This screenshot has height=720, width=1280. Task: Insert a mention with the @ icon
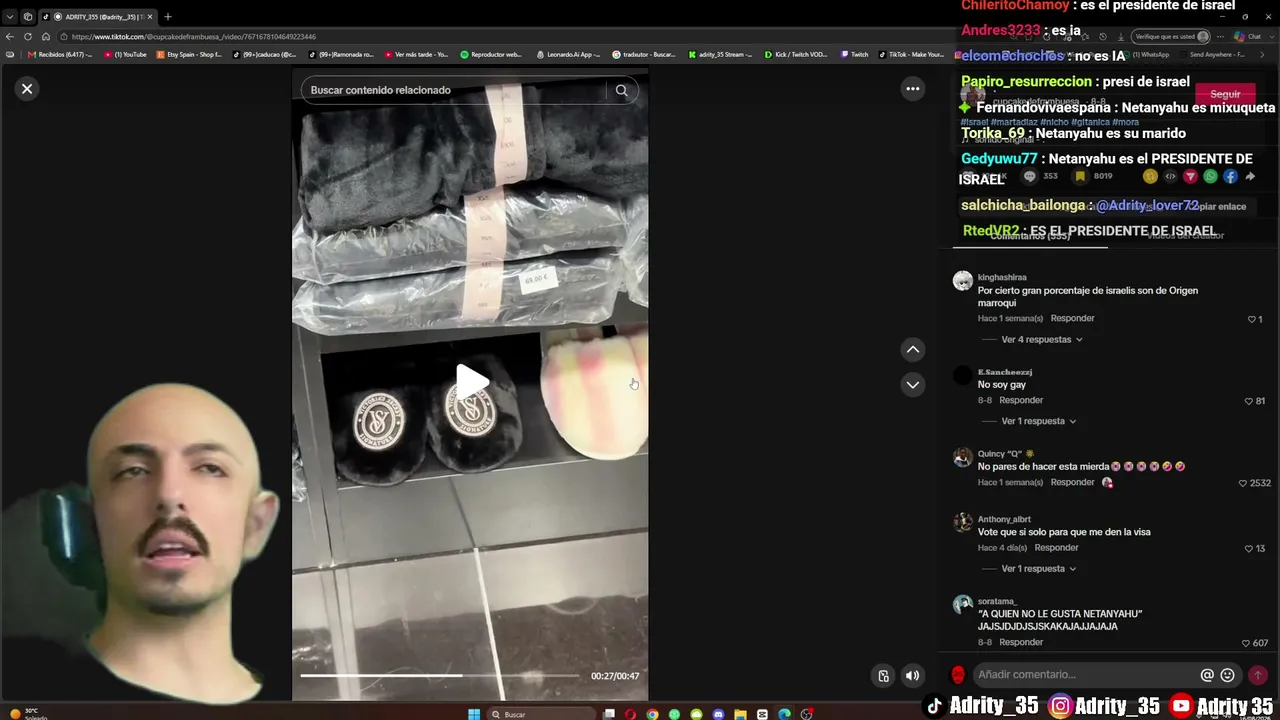[1207, 675]
